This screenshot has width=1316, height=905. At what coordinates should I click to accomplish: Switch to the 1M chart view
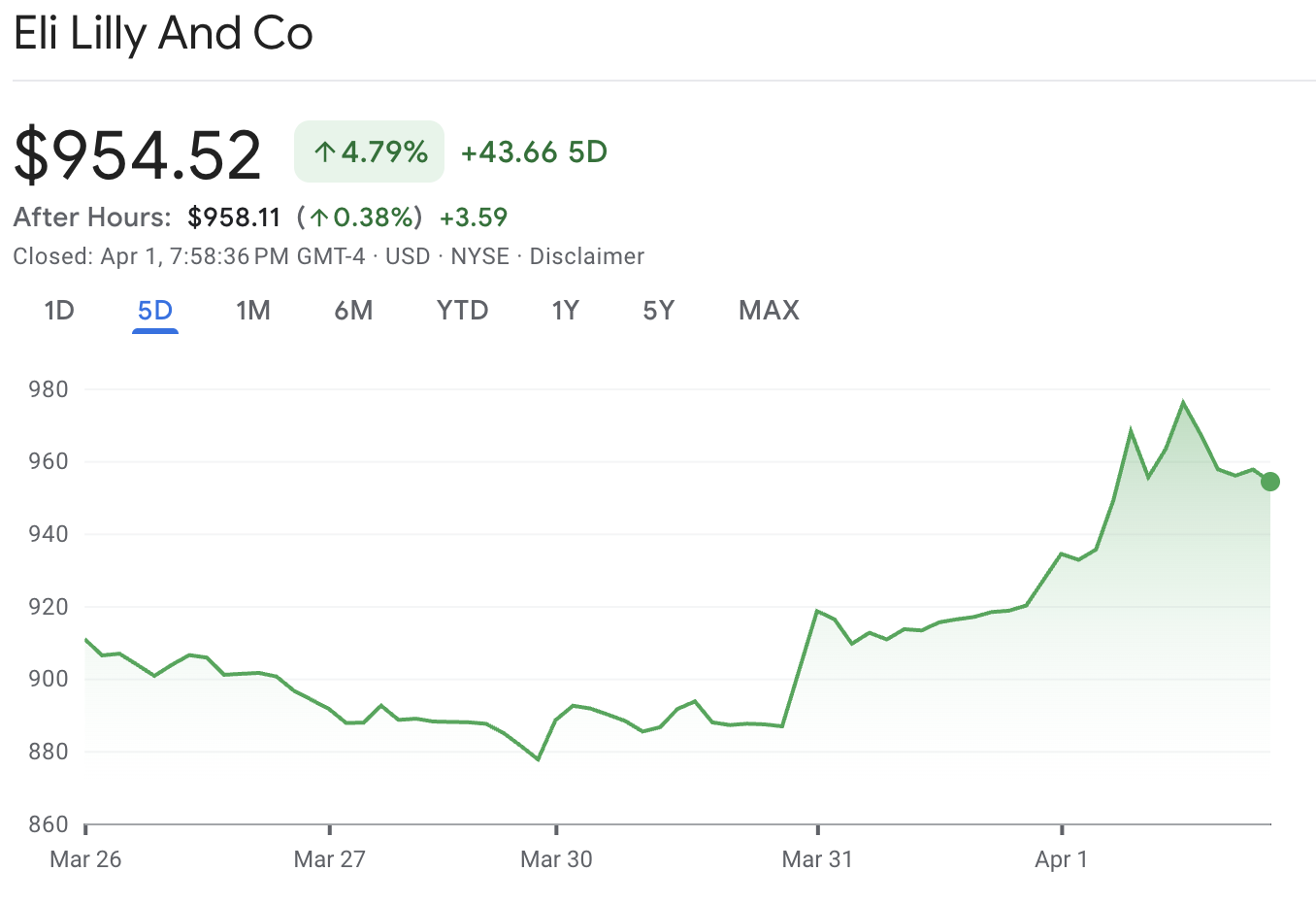[253, 310]
